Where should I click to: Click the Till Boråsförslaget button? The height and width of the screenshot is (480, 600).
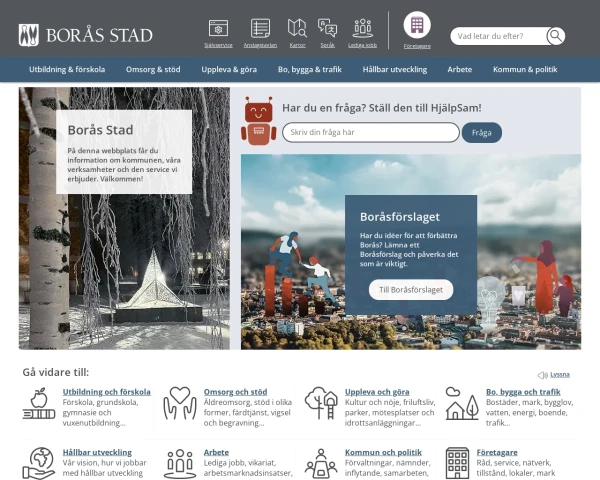[x=411, y=290]
